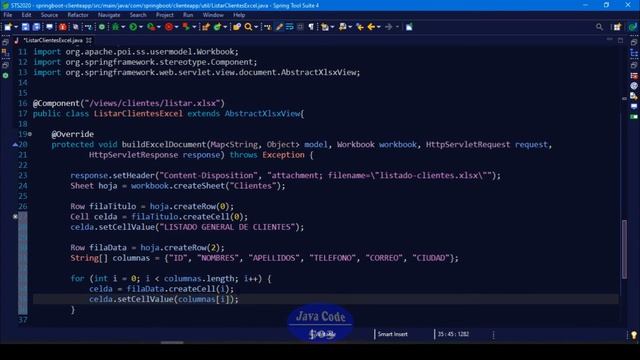Click the red toolbar icon after the console icon
Viewport: 640px width, 360px height.
[x=62, y=27]
